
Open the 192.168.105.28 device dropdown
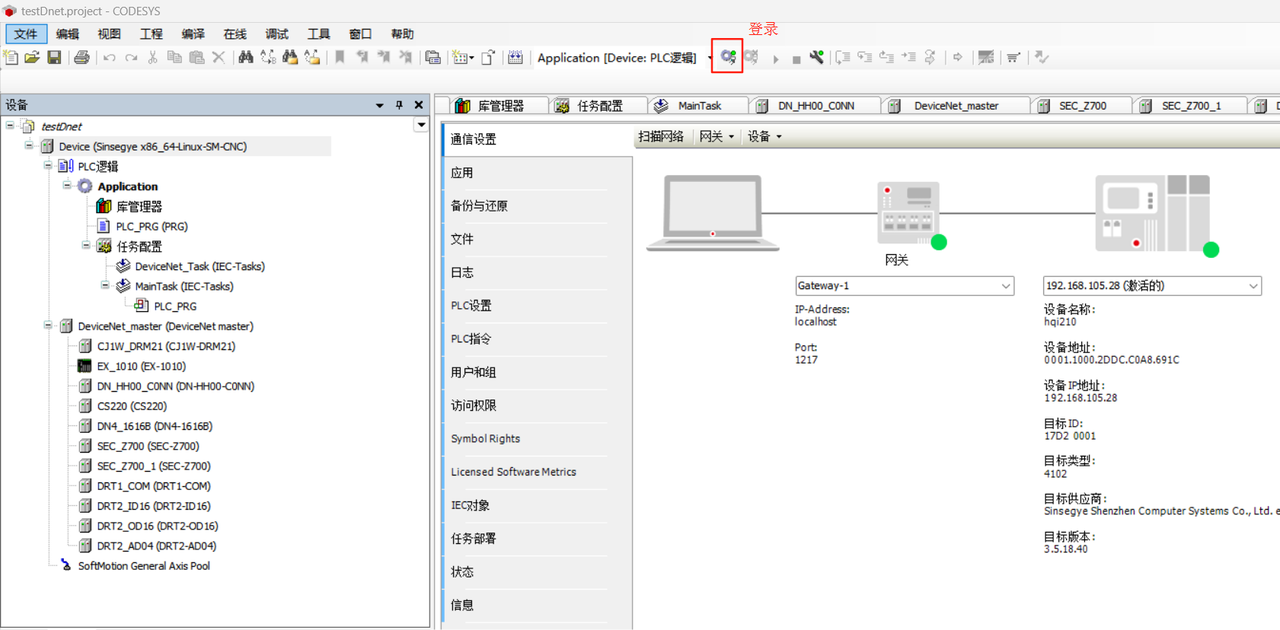(1253, 286)
